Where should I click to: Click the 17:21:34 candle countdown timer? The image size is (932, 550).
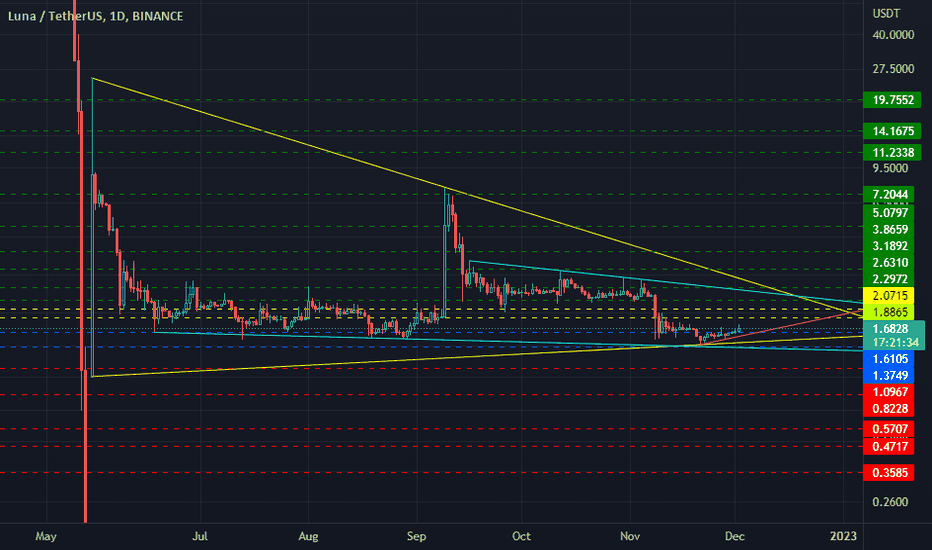pyautogui.click(x=897, y=342)
